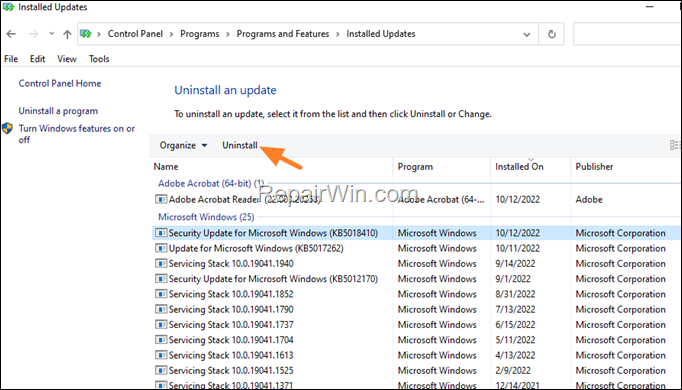Open chevron after Programs and Features breadcrumb

[338, 34]
